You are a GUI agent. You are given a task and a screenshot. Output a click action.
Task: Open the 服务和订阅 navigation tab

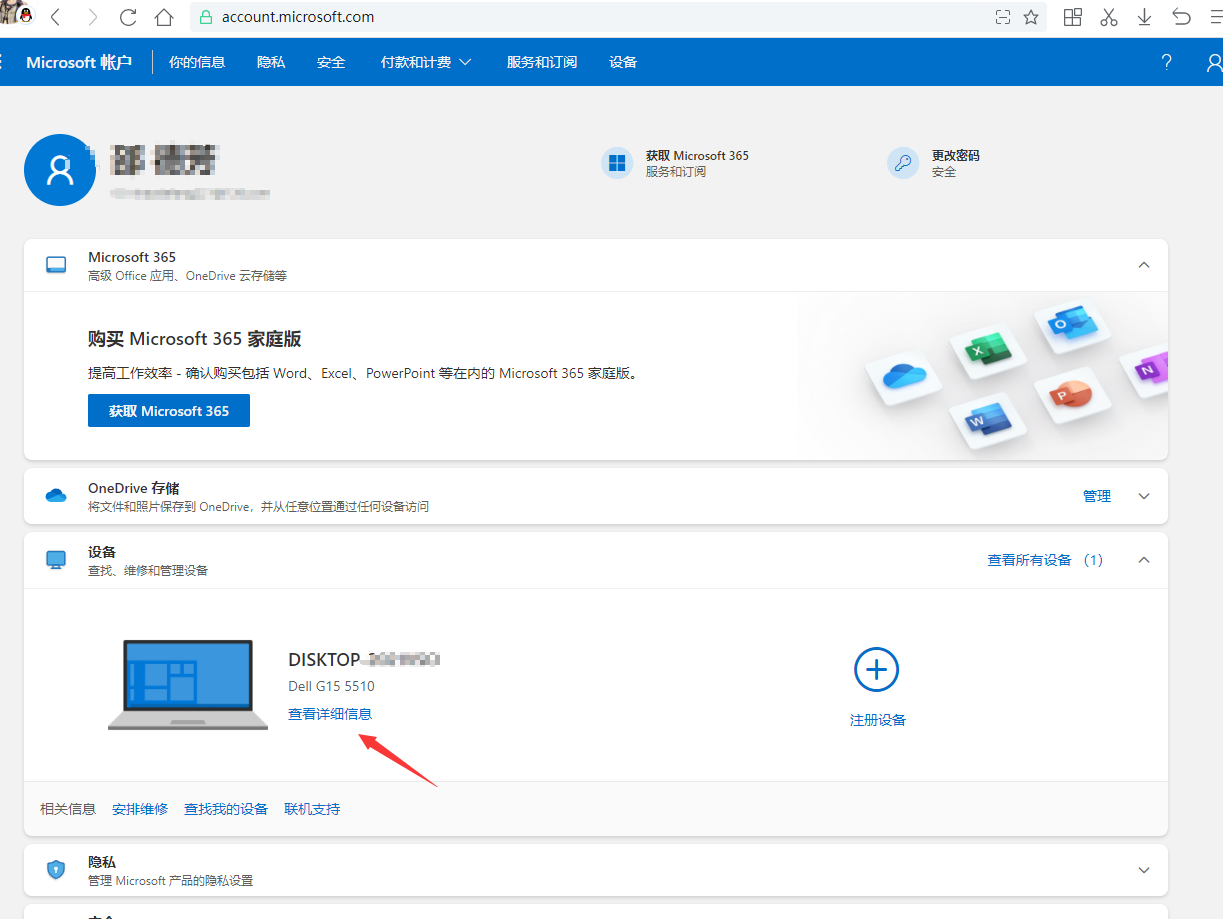coord(542,62)
